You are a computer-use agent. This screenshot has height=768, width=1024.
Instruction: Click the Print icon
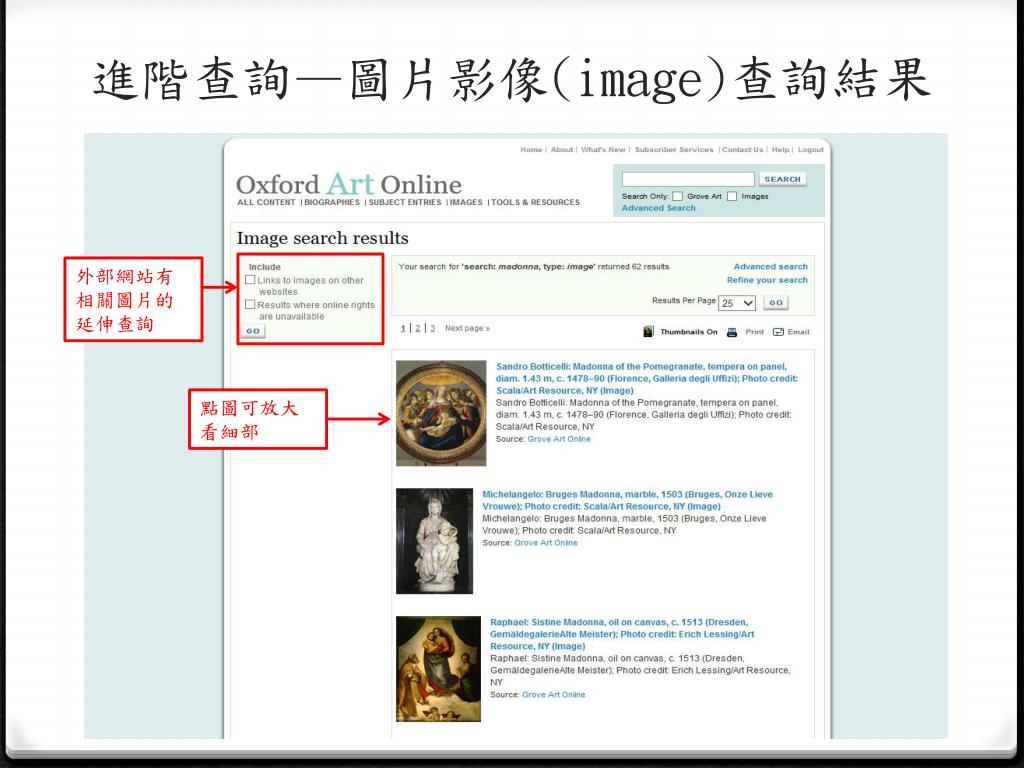tap(732, 331)
